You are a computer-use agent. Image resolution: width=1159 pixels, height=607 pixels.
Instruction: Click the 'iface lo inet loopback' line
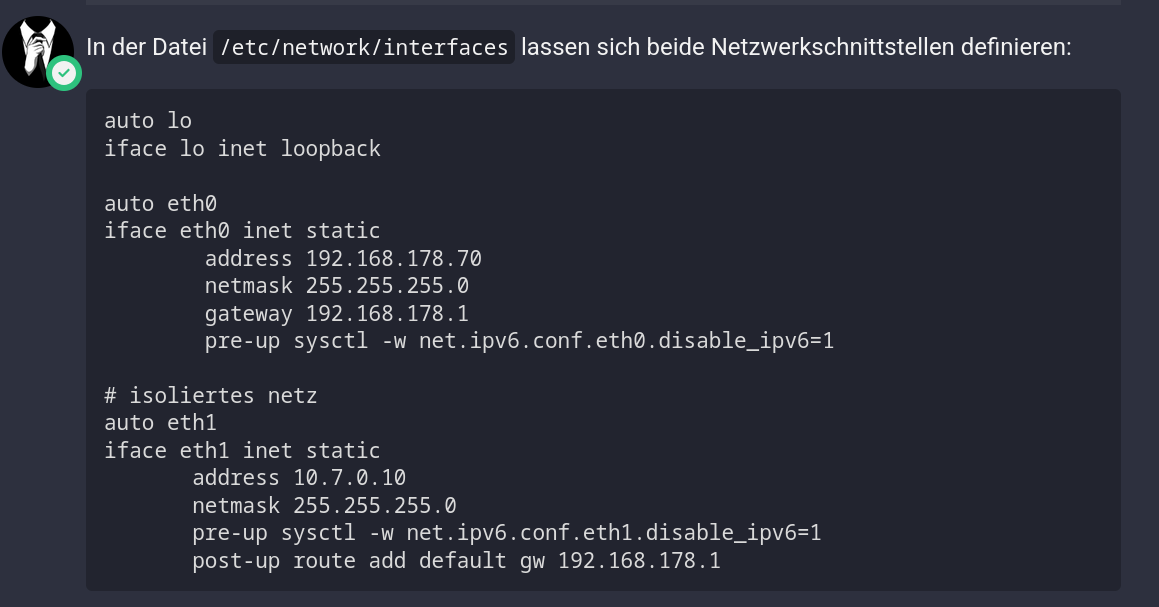point(242,149)
